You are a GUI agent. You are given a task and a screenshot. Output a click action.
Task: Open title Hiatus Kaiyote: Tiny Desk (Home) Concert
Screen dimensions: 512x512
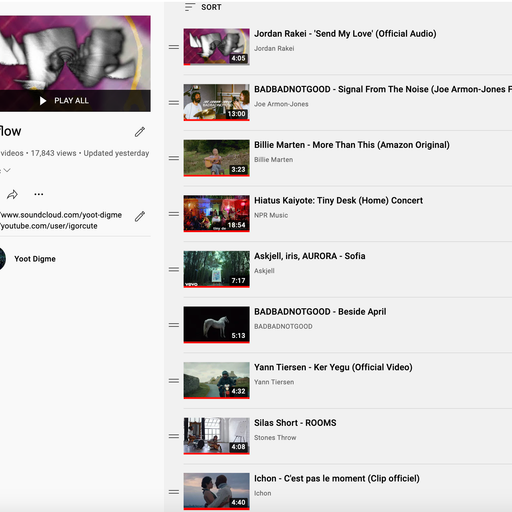click(338, 201)
